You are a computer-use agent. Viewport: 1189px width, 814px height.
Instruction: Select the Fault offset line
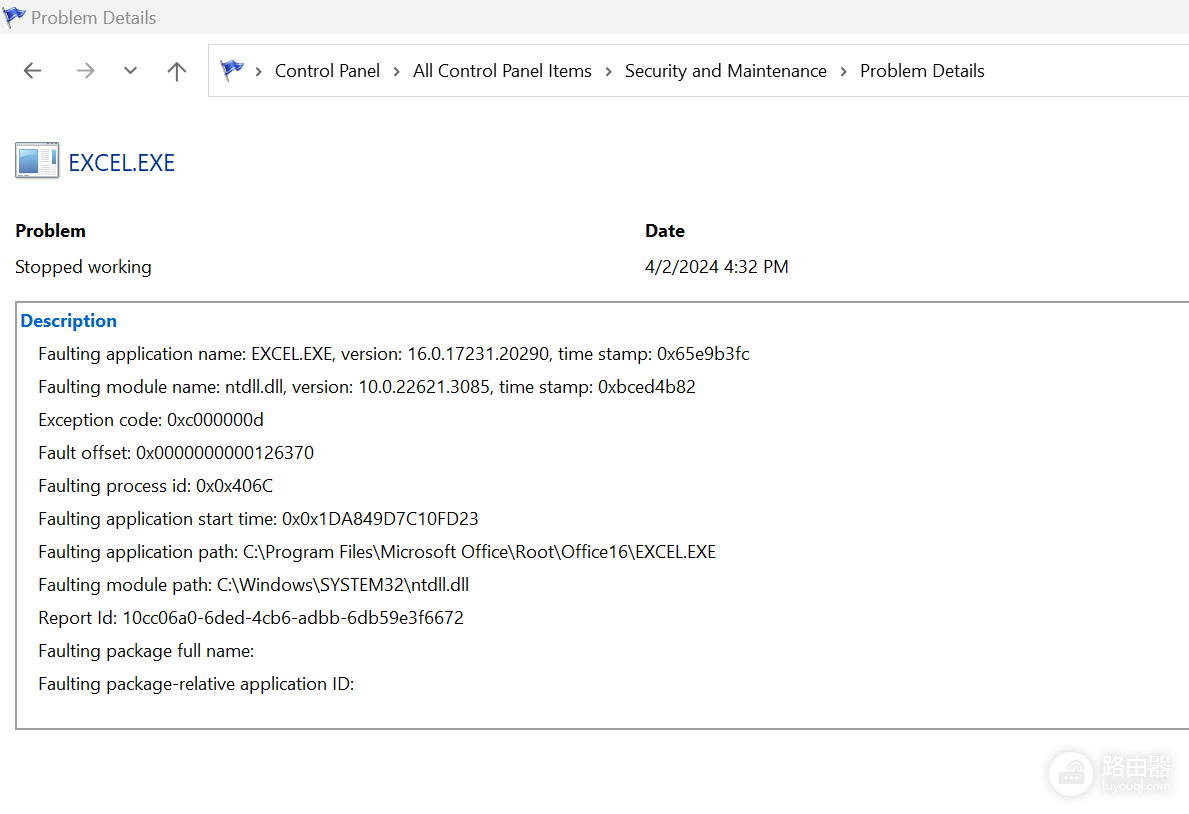pos(176,453)
